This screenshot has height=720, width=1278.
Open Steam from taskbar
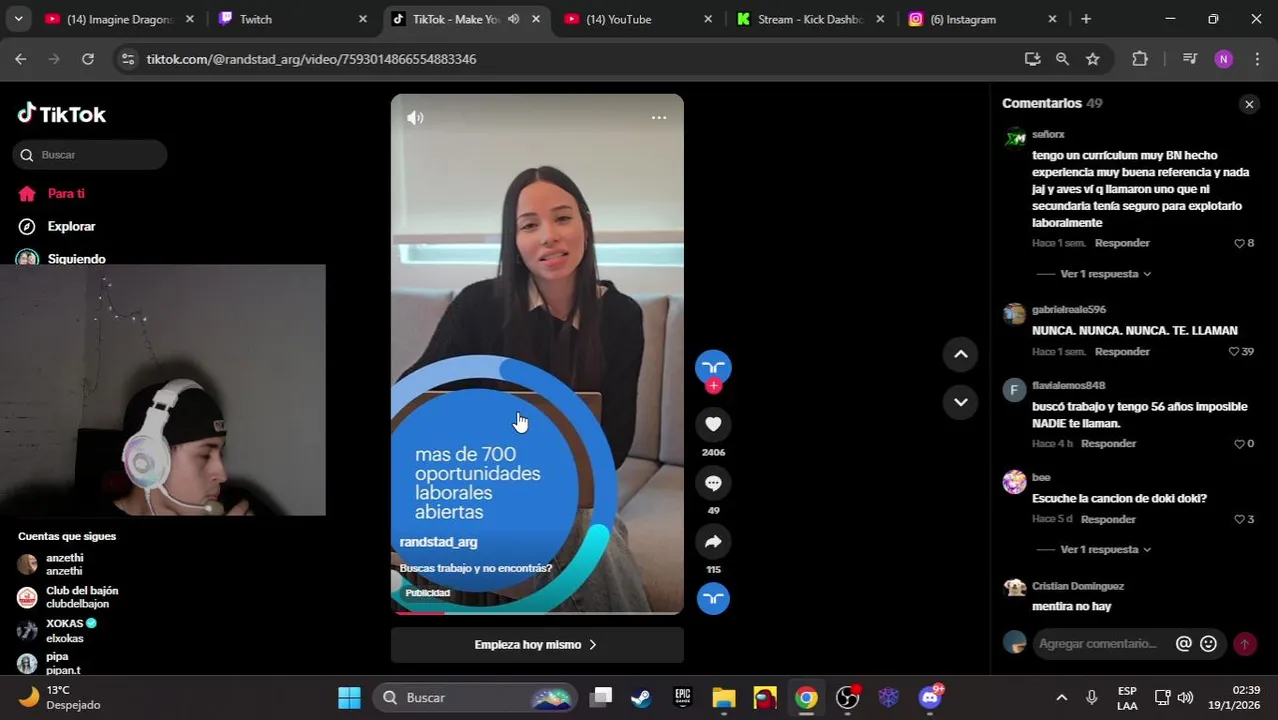point(641,698)
